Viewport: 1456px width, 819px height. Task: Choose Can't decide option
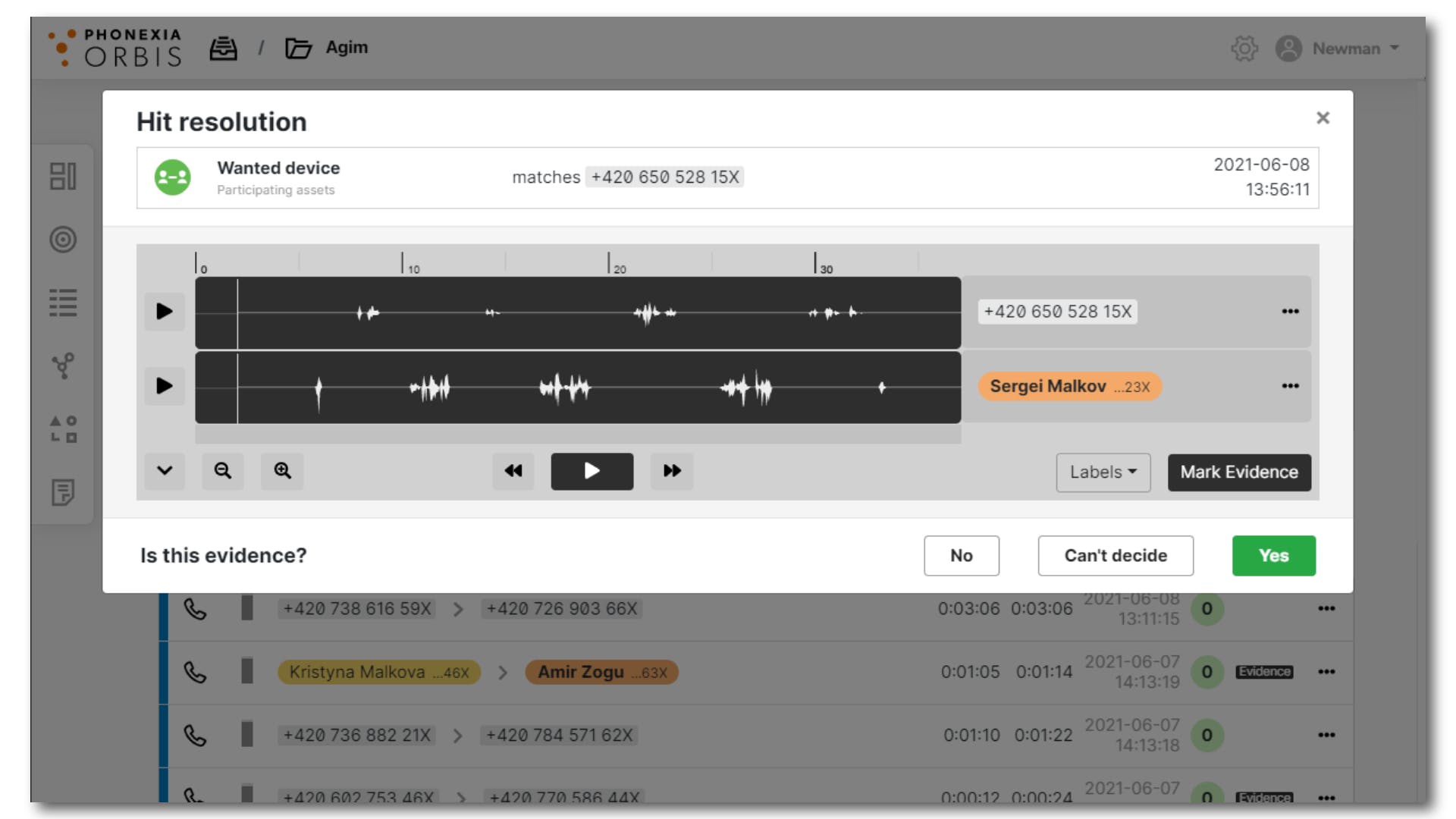point(1115,556)
